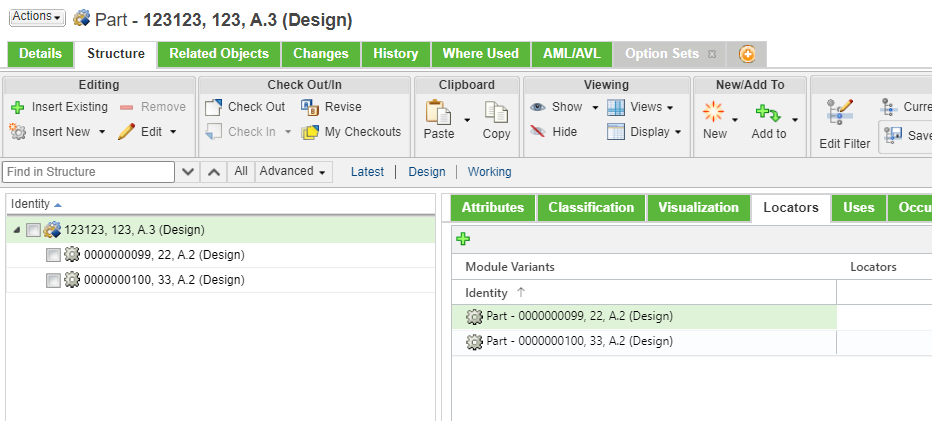932x421 pixels.
Task: Expand the Advanced search dropdown
Action: 293,172
